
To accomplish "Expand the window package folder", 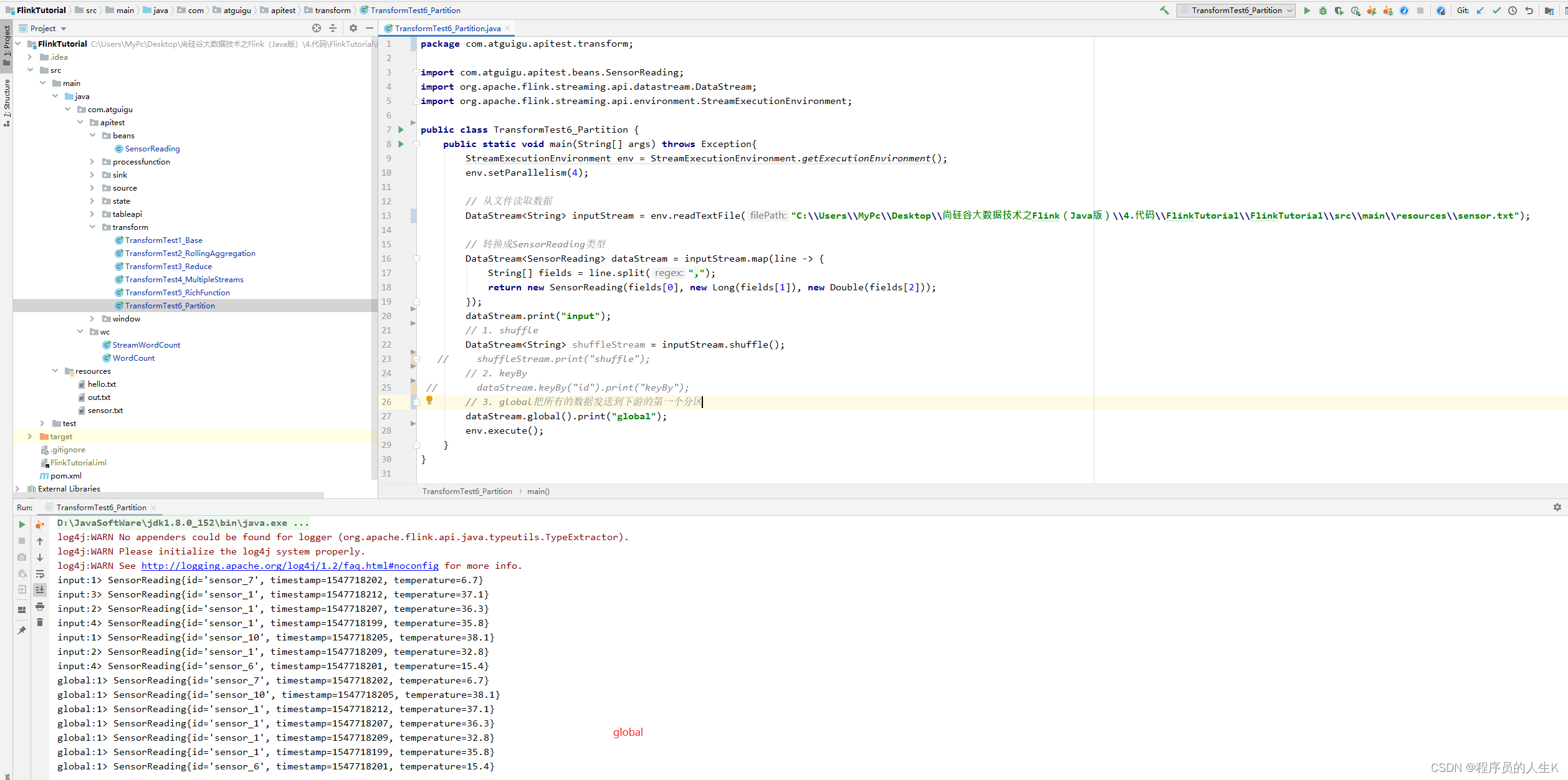I will (x=92, y=319).
